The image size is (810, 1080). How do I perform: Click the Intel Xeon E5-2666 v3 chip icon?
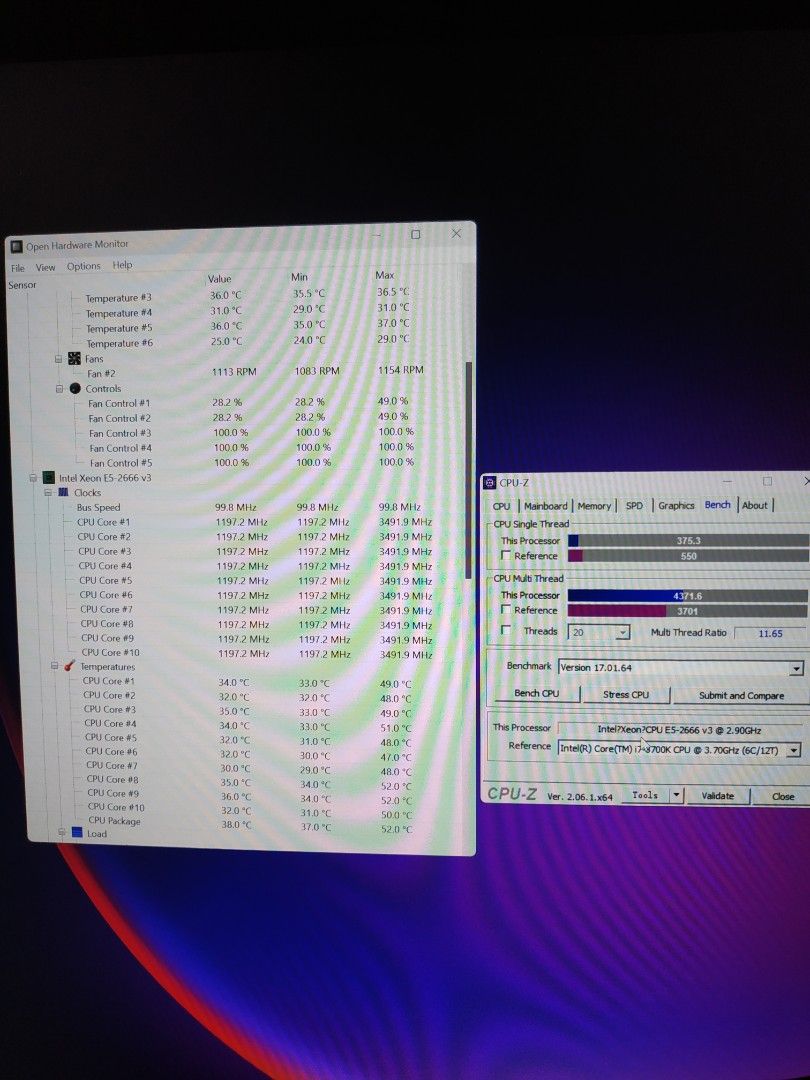48,477
